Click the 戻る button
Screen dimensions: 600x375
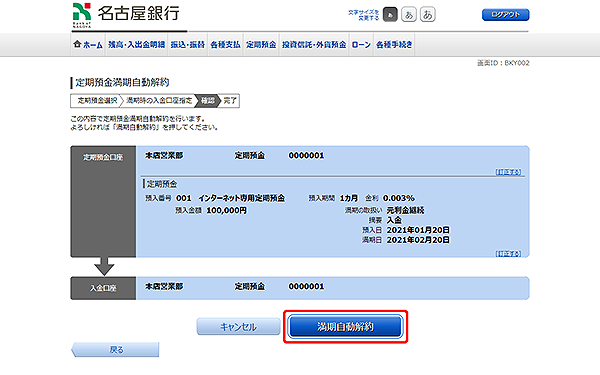(x=115, y=349)
